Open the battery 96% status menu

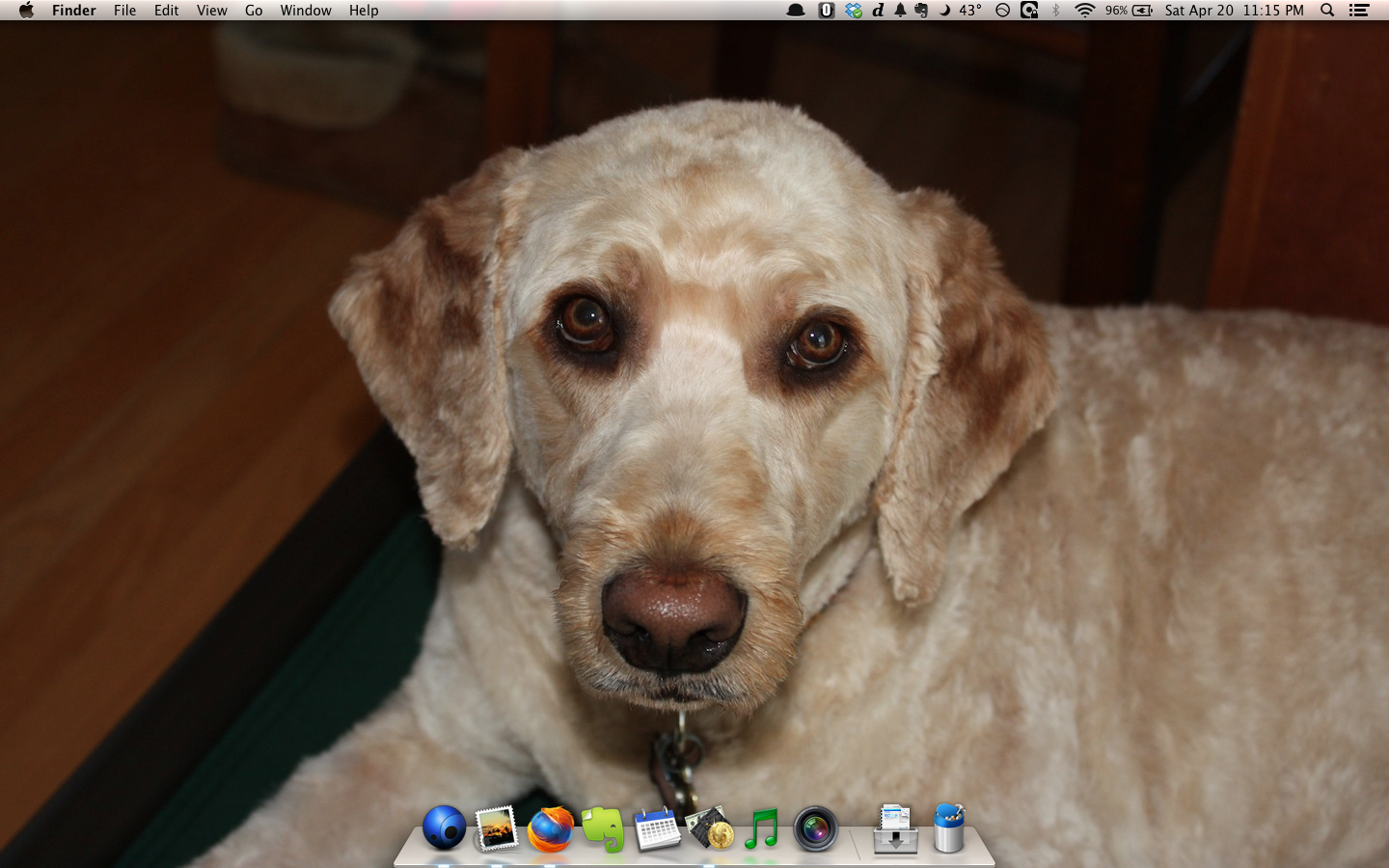1129,11
